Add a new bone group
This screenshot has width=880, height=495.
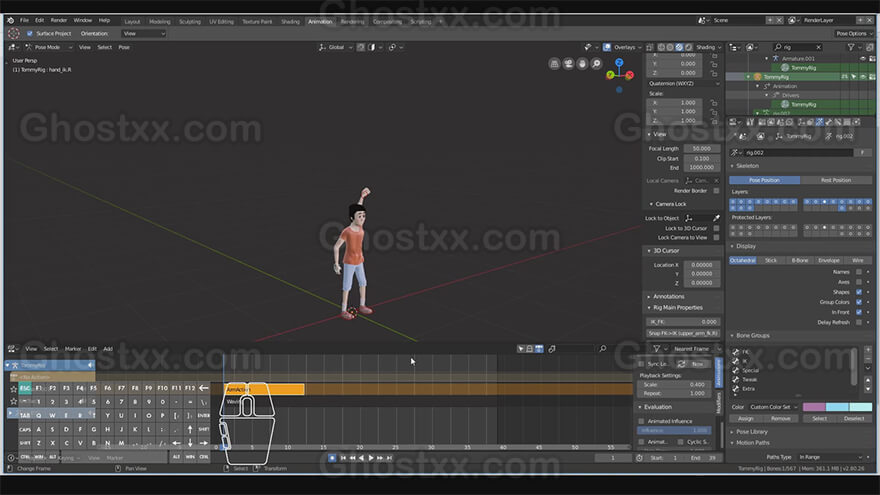coord(868,351)
